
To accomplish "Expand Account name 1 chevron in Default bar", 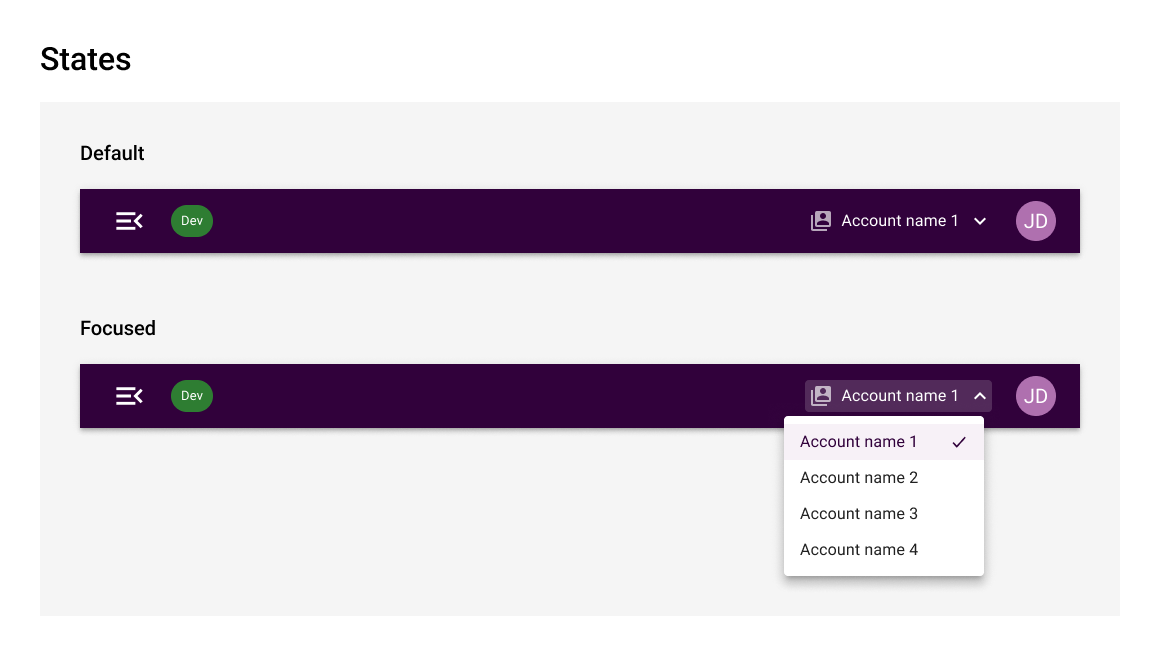I will [x=980, y=221].
